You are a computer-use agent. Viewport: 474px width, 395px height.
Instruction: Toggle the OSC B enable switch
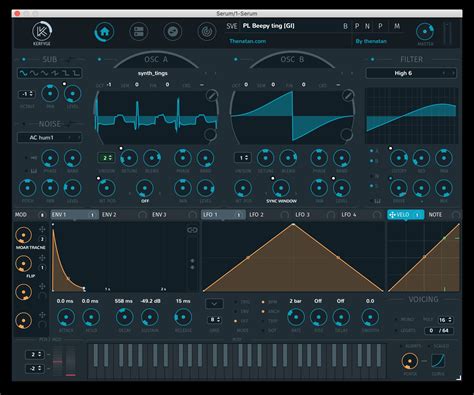(x=236, y=59)
